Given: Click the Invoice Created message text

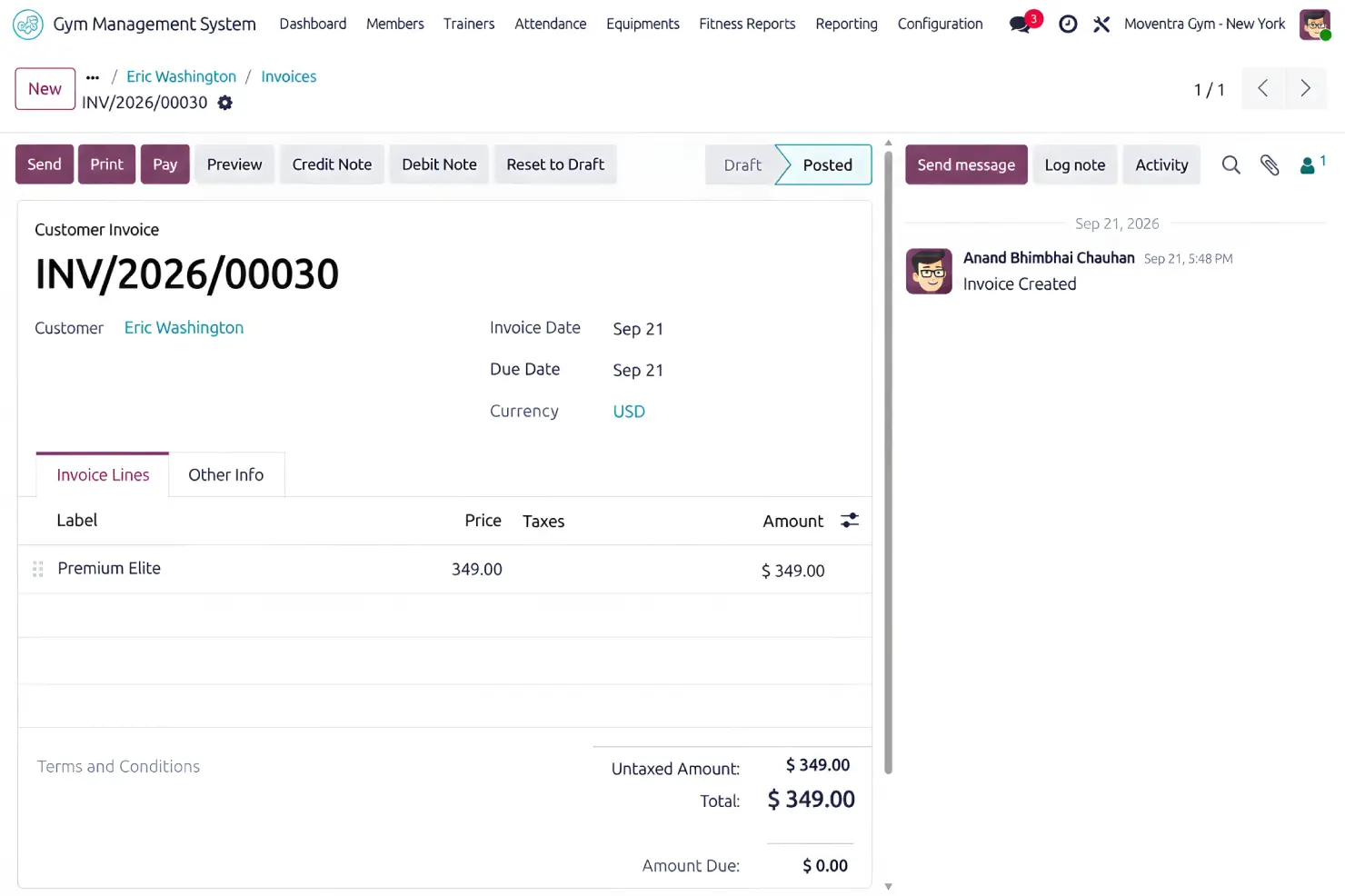Looking at the screenshot, I should point(1020,284).
